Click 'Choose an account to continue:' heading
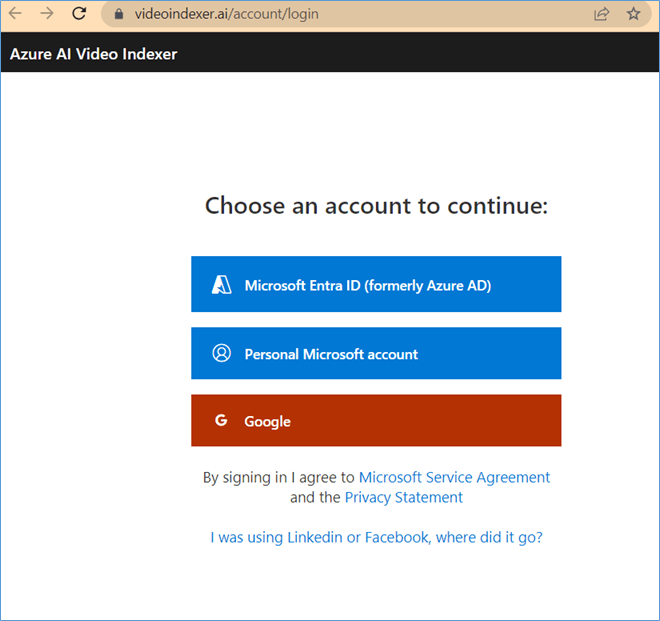The height and width of the screenshot is (621, 660). tap(376, 206)
